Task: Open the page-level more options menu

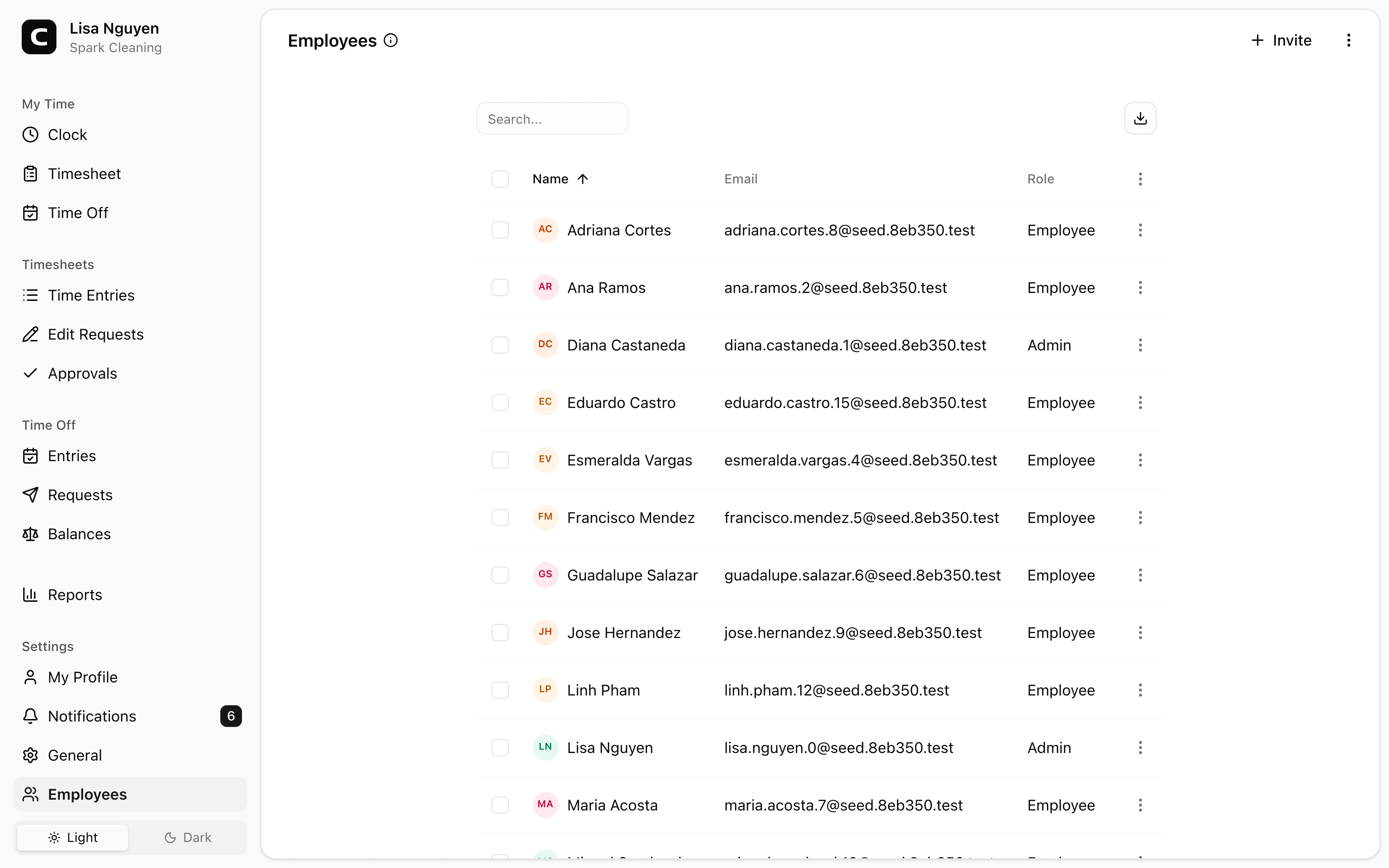Action: pos(1349,40)
